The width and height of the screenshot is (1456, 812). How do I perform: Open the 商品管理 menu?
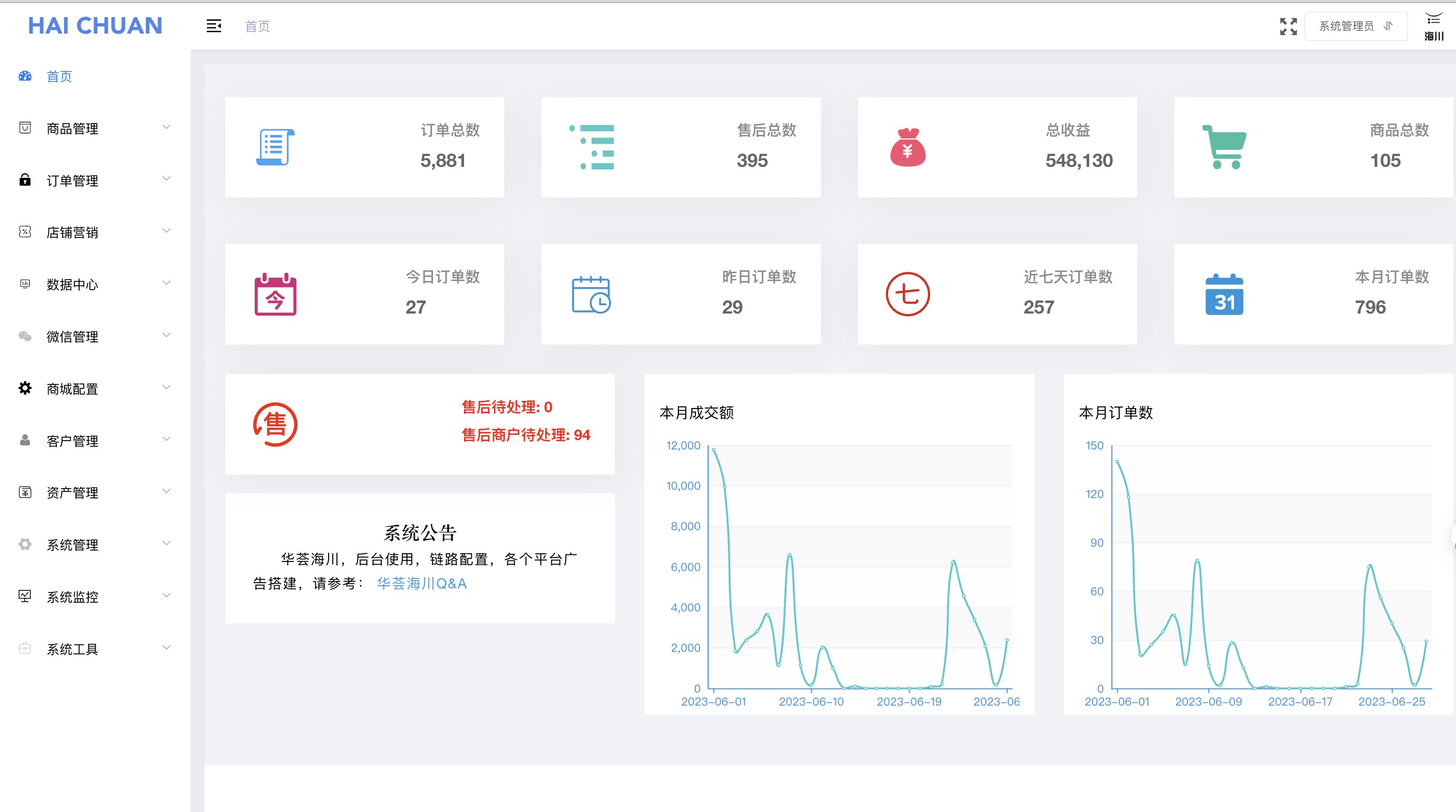tap(95, 128)
